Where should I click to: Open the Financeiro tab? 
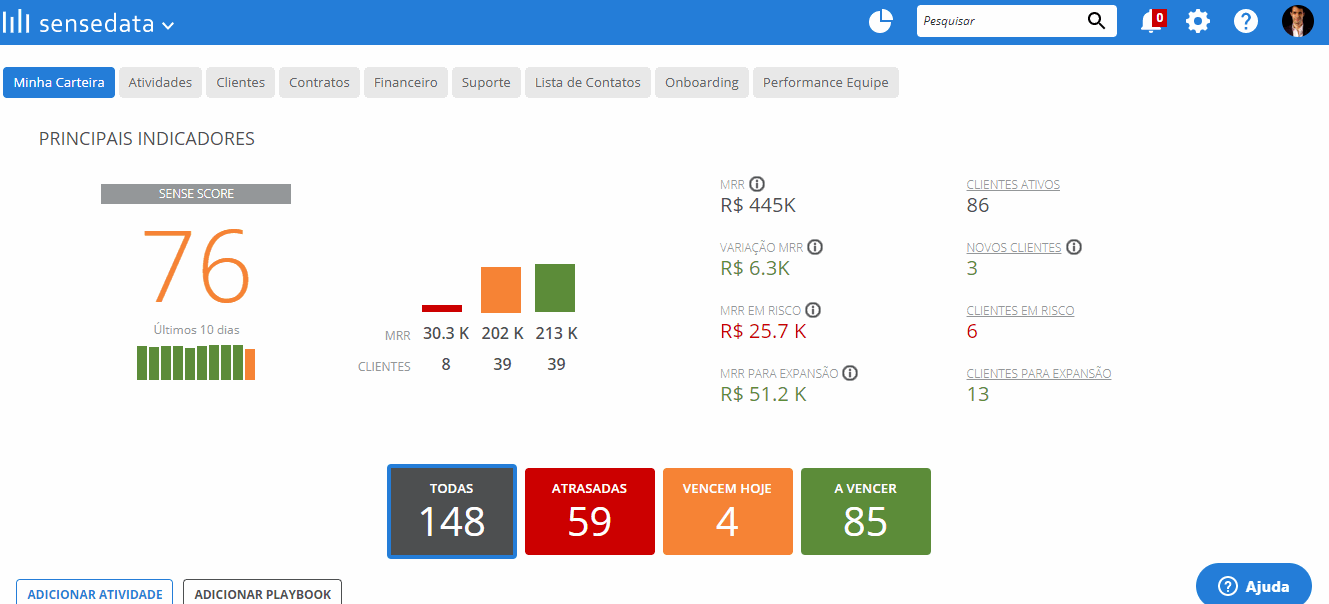tap(406, 83)
